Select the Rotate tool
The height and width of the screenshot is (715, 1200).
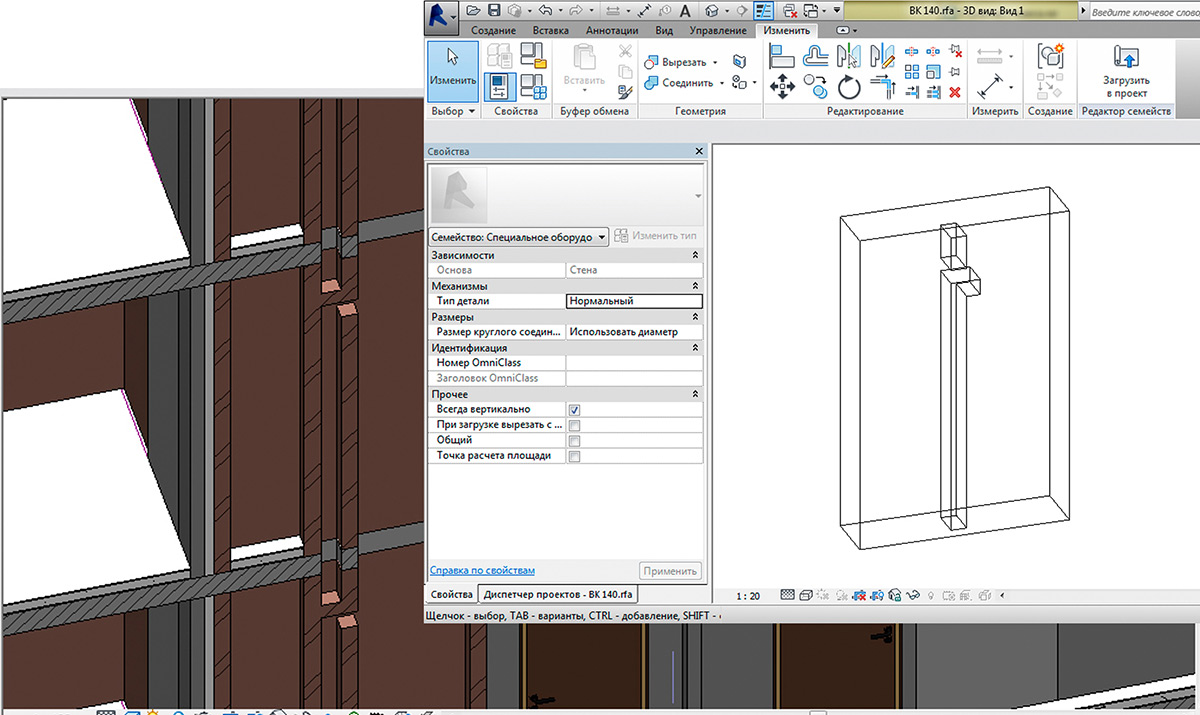[x=850, y=87]
